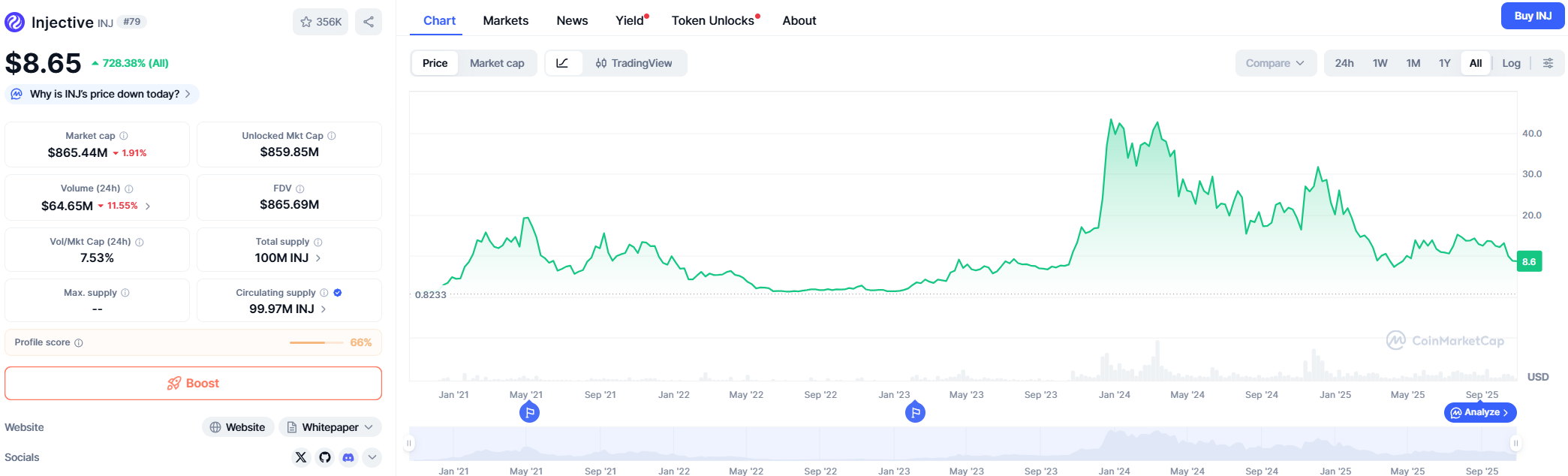Expand the Whitepaper dropdown
Viewport: 1568px width, 476px height.
point(330,427)
